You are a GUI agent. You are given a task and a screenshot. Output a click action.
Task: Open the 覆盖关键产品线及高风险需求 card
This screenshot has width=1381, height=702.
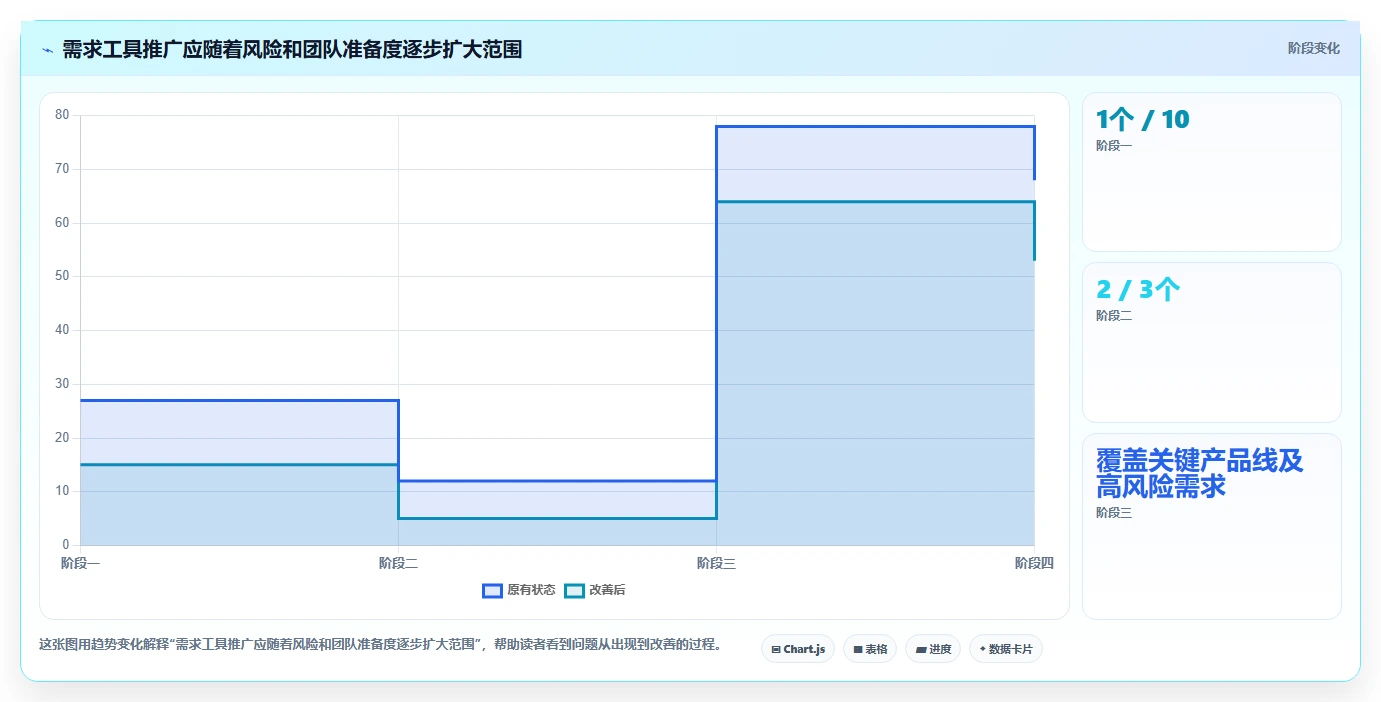tap(1212, 527)
